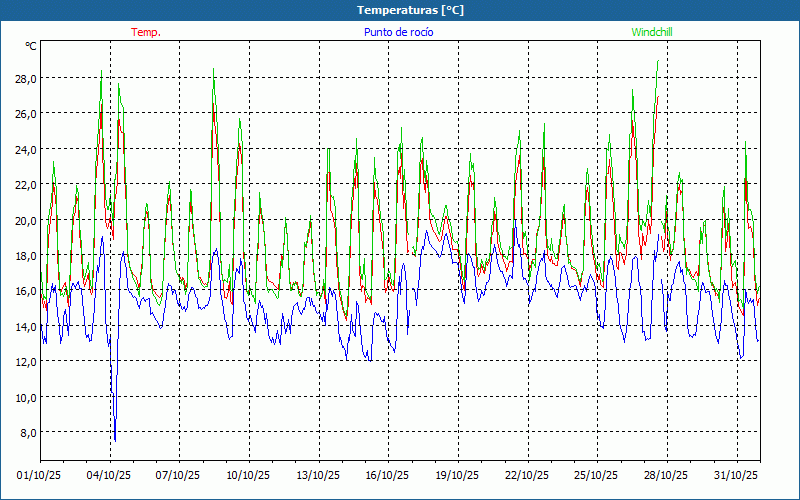This screenshot has height=500, width=800.
Task: Click the 12,0 value on the y-axis
Action: coord(25,361)
